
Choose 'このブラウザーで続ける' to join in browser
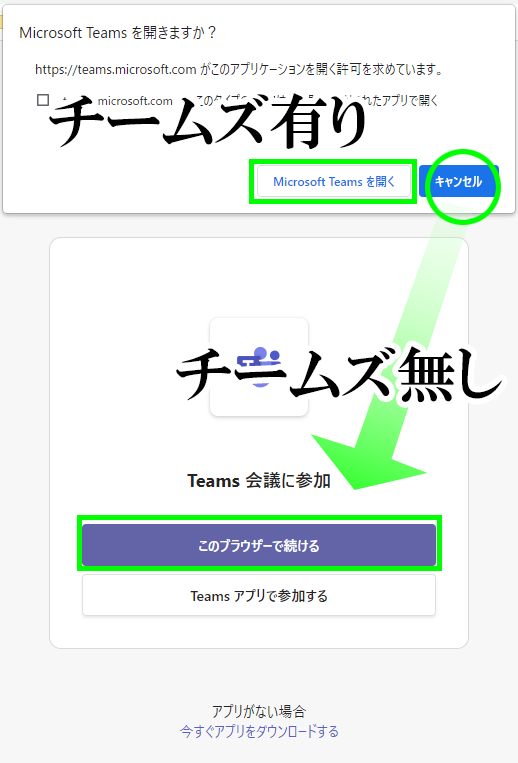(259, 545)
